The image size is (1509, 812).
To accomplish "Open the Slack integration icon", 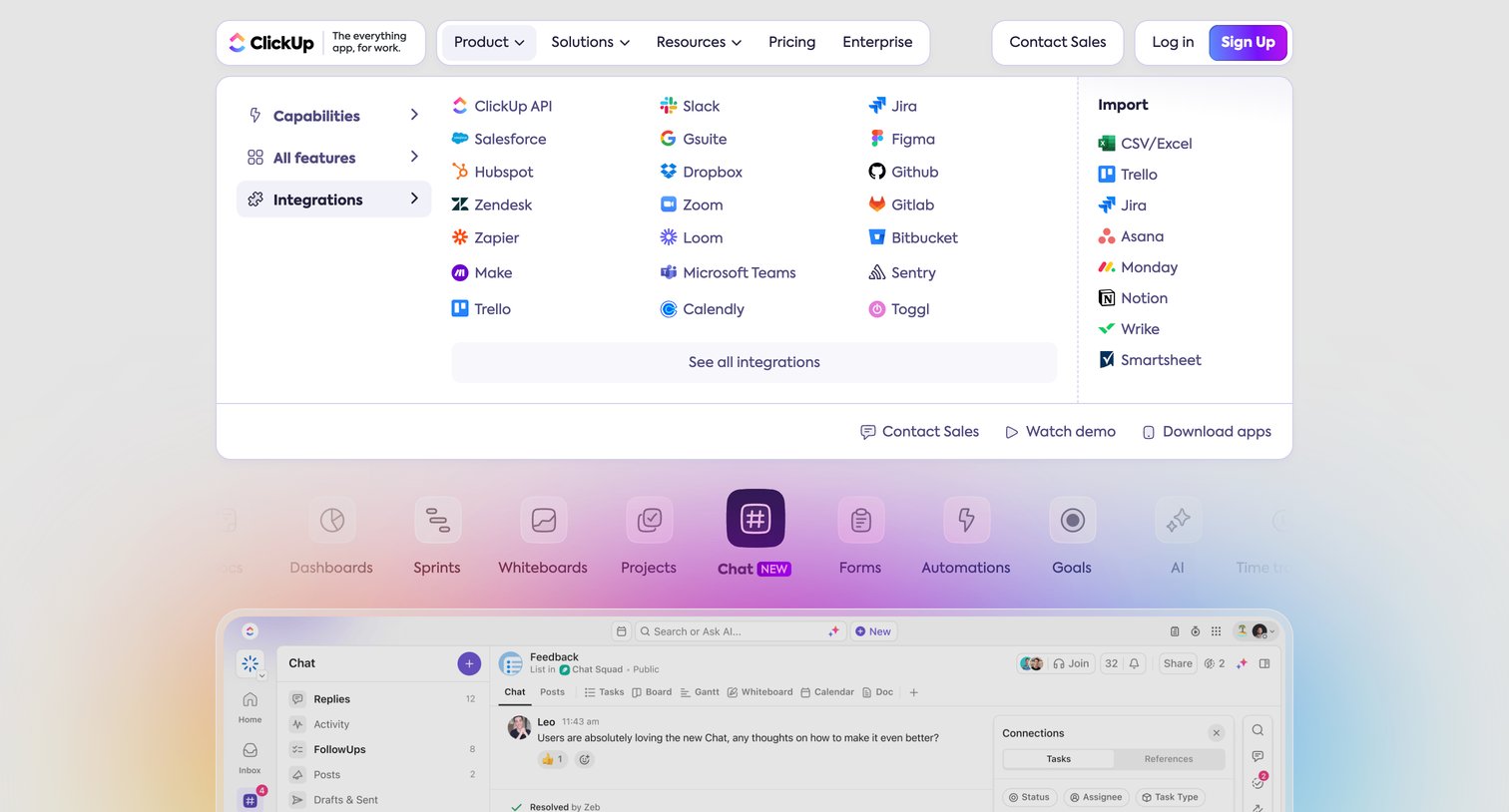I will [669, 106].
